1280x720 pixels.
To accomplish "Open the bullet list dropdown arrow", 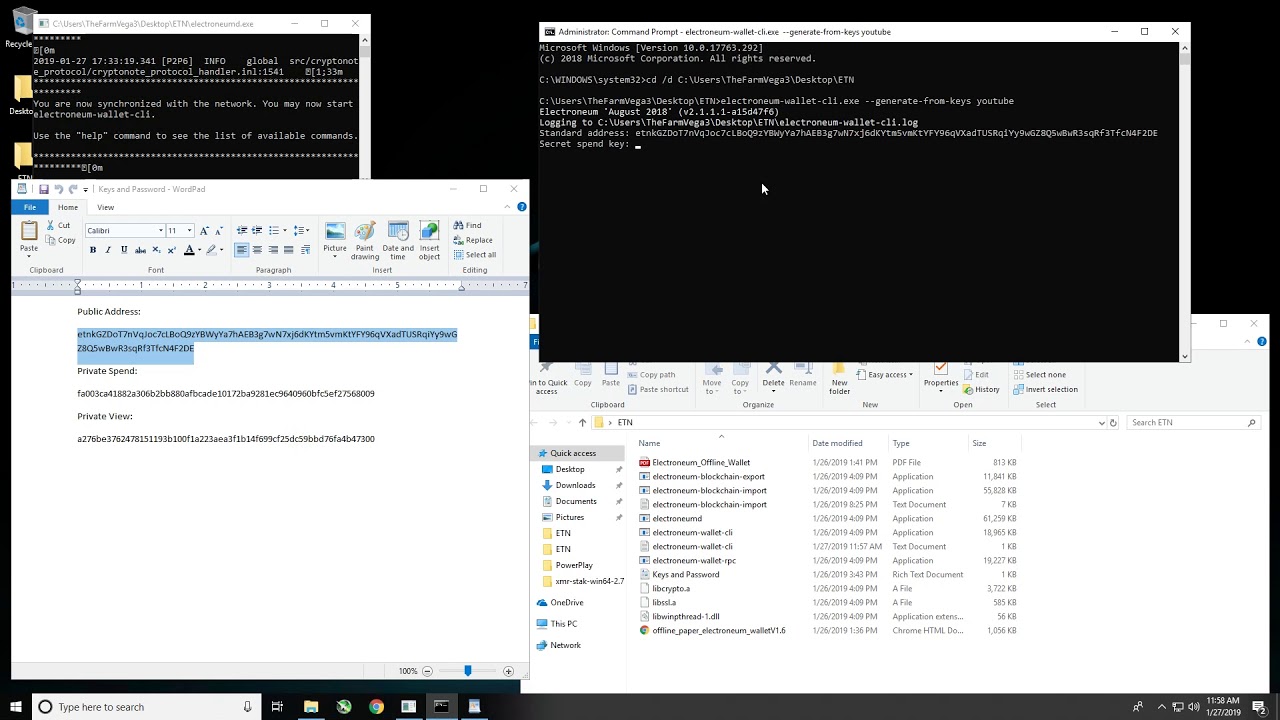I will click(283, 231).
